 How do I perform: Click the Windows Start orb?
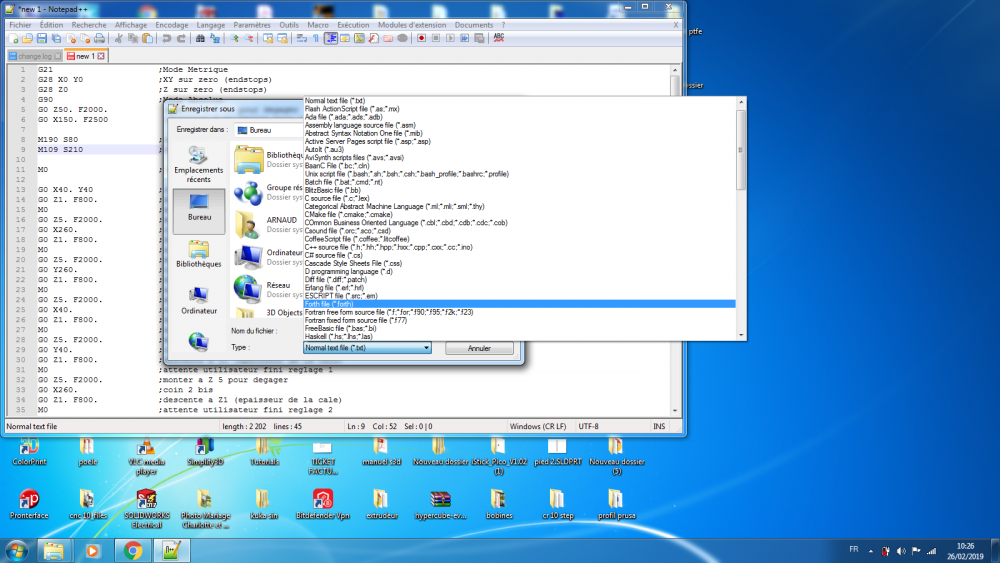[17, 551]
